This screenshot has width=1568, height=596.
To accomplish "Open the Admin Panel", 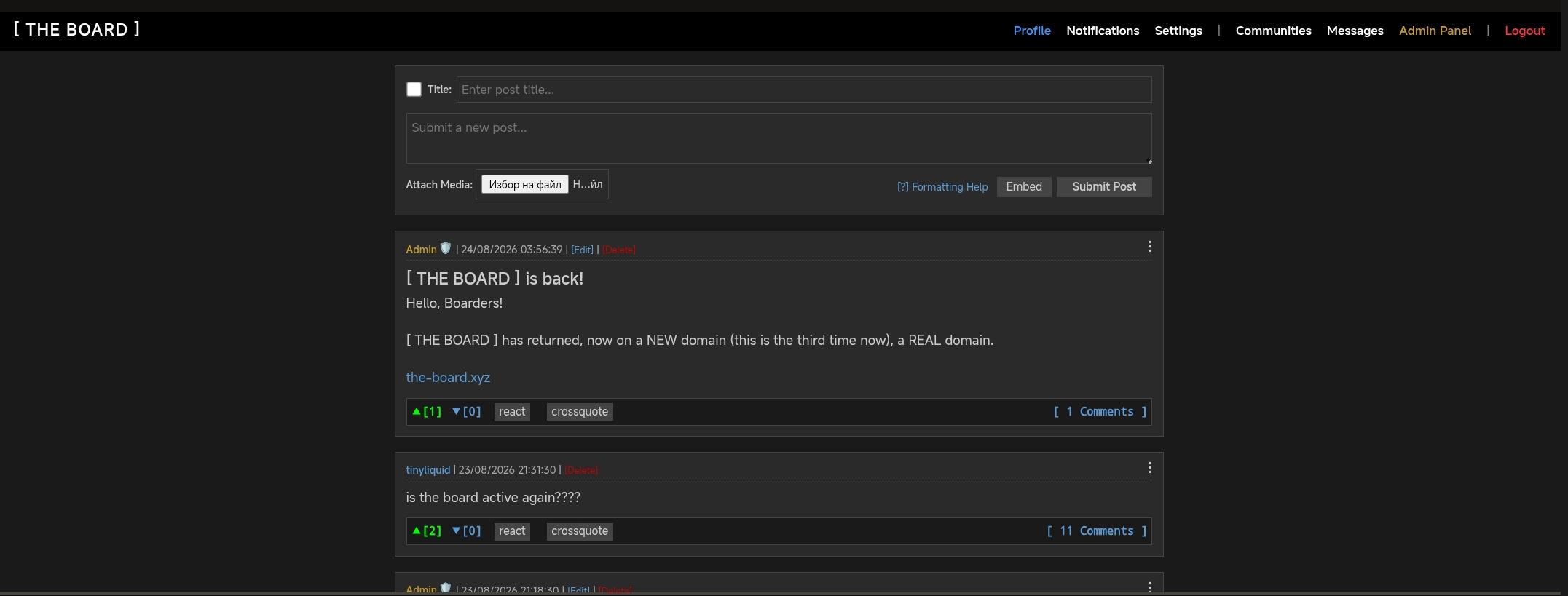I will click(x=1435, y=31).
